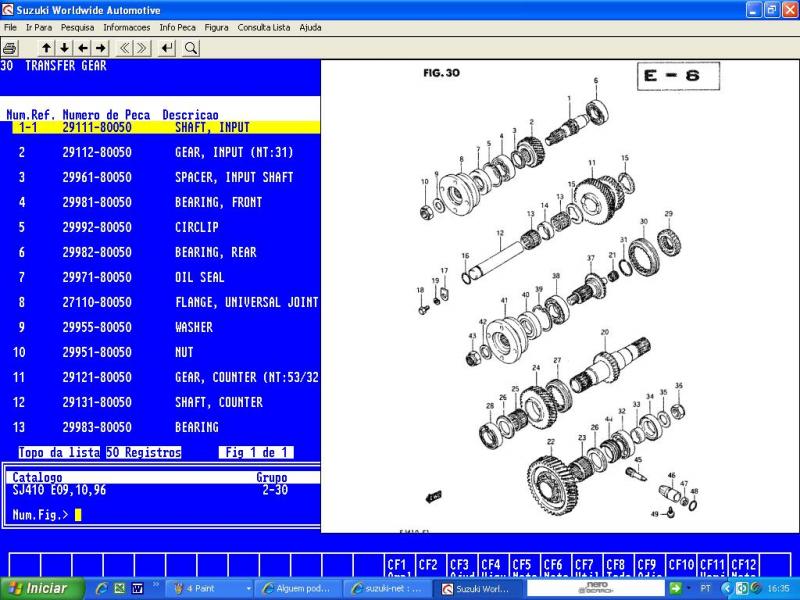800x600 pixels.
Task: Click the right arrow toolbar button
Action: click(x=101, y=48)
